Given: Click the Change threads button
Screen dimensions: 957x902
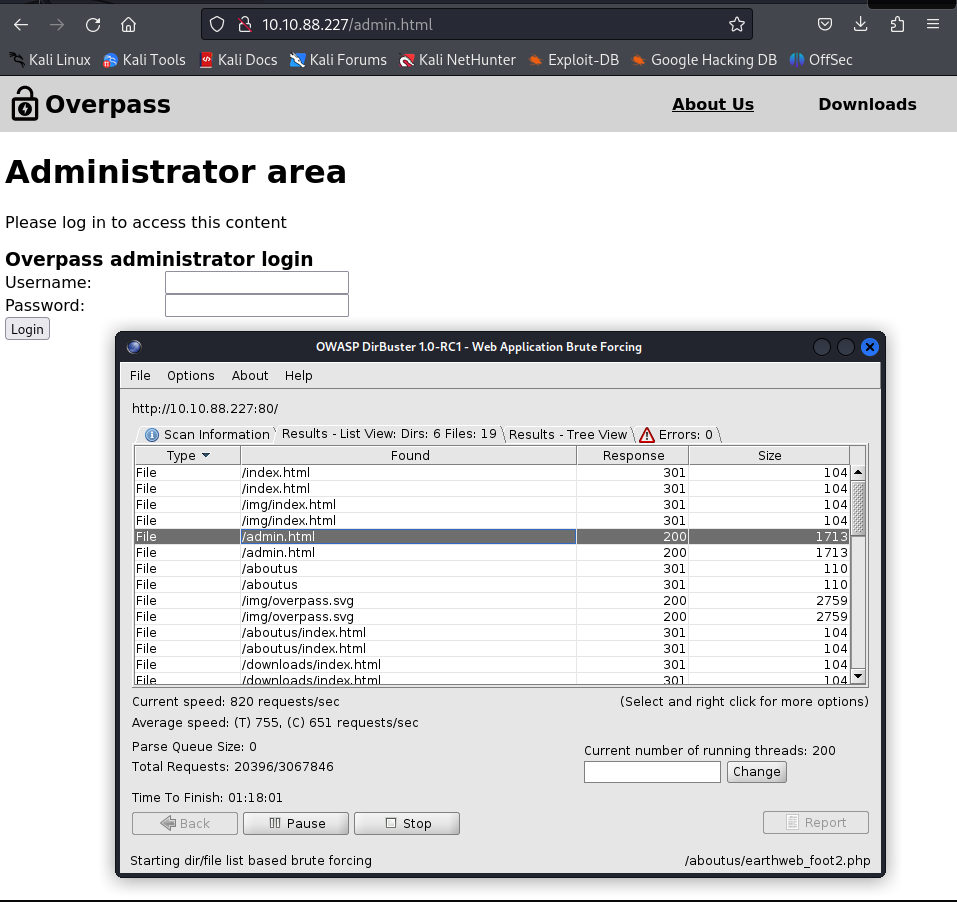Looking at the screenshot, I should point(757,772).
